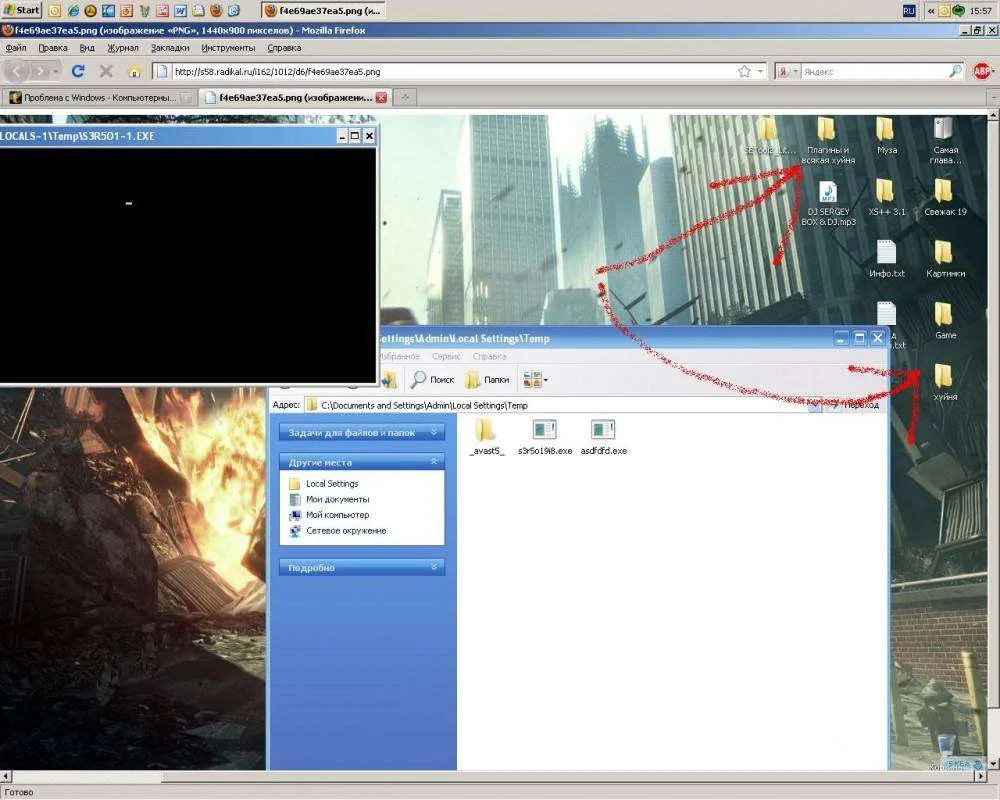1000x800 pixels.
Task: Click the Переход go button
Action: pyautogui.click(x=855, y=404)
